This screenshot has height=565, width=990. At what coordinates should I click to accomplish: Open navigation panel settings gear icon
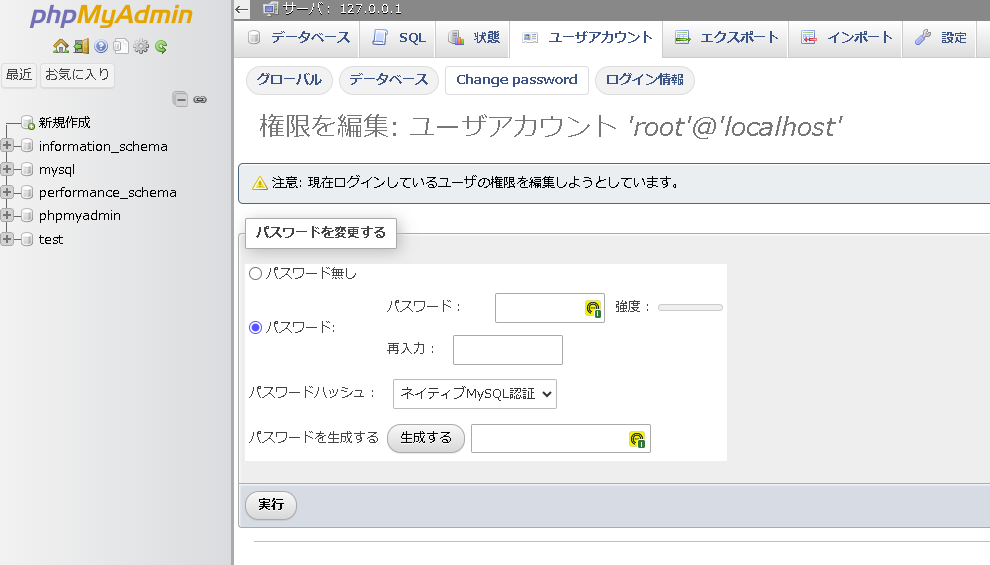(x=141, y=46)
